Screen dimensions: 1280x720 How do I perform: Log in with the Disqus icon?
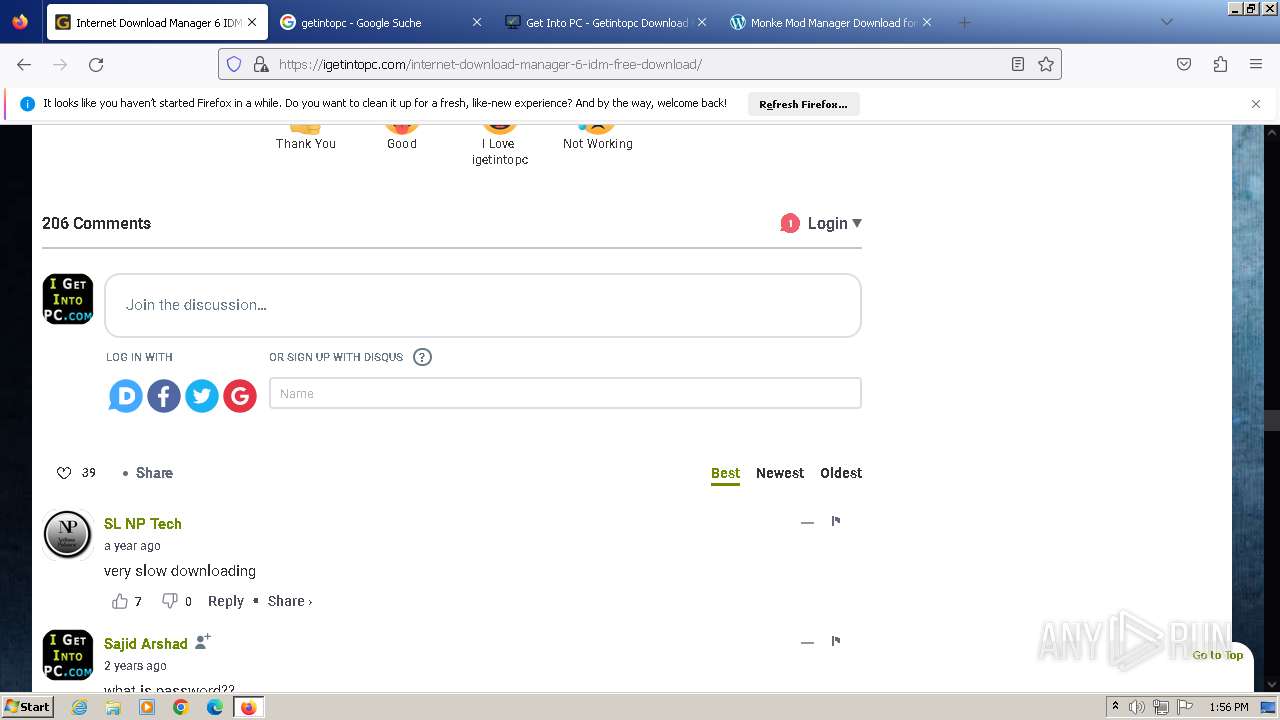pos(126,396)
